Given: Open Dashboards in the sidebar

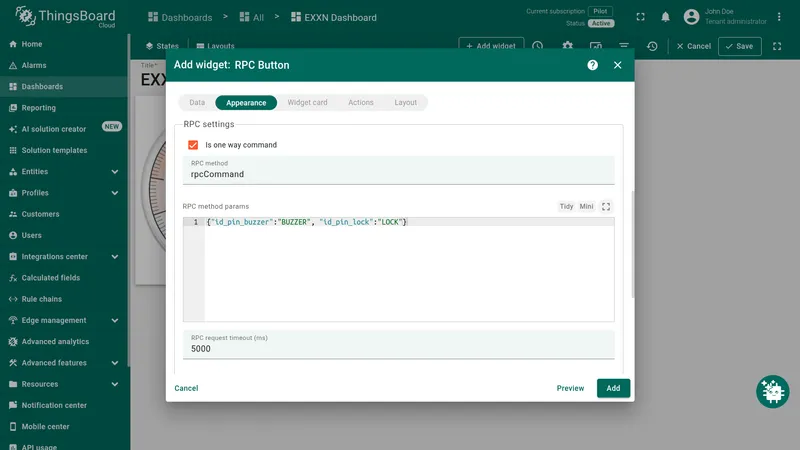Looking at the screenshot, I should click(64, 87).
